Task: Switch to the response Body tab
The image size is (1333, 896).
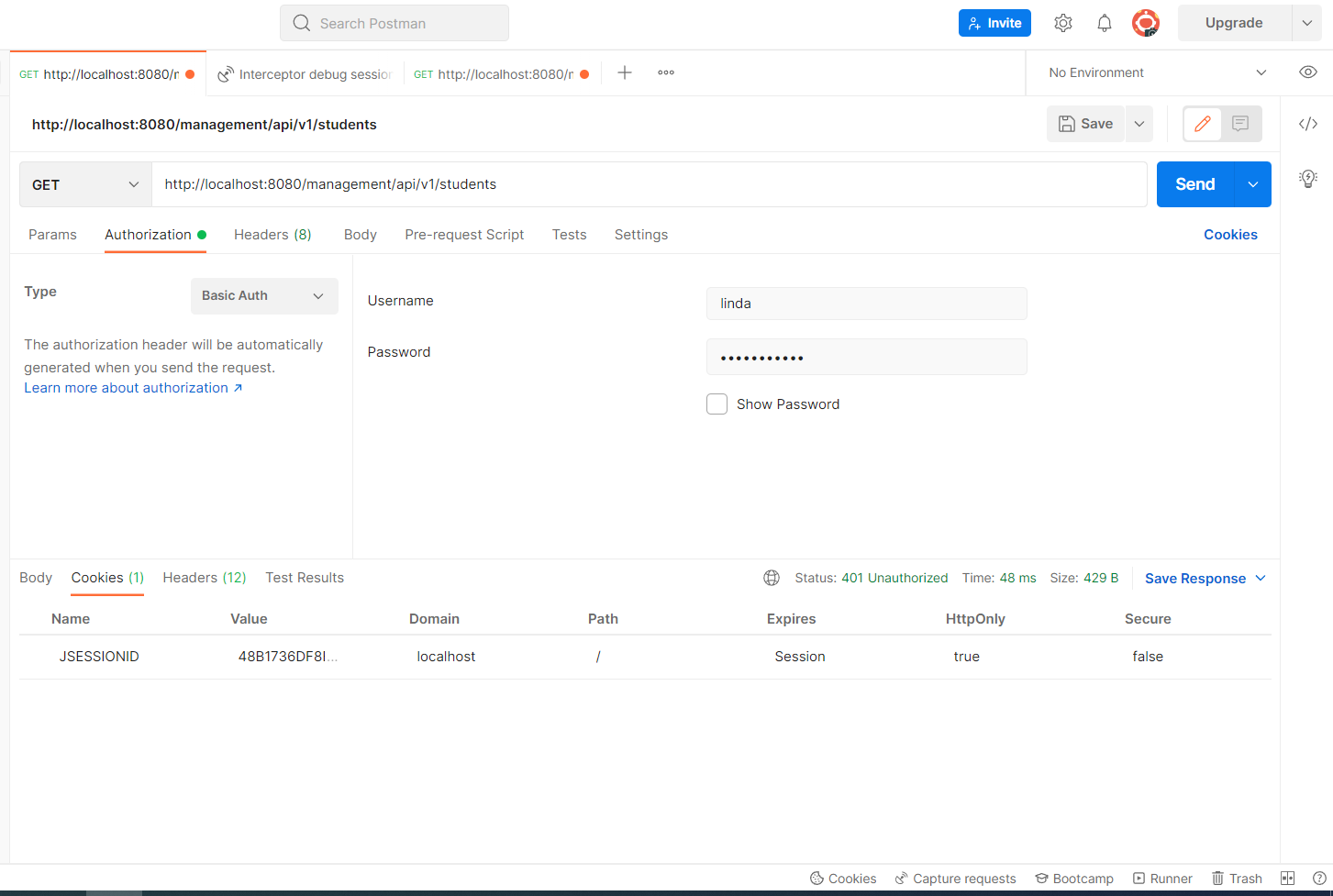Action: click(x=36, y=578)
